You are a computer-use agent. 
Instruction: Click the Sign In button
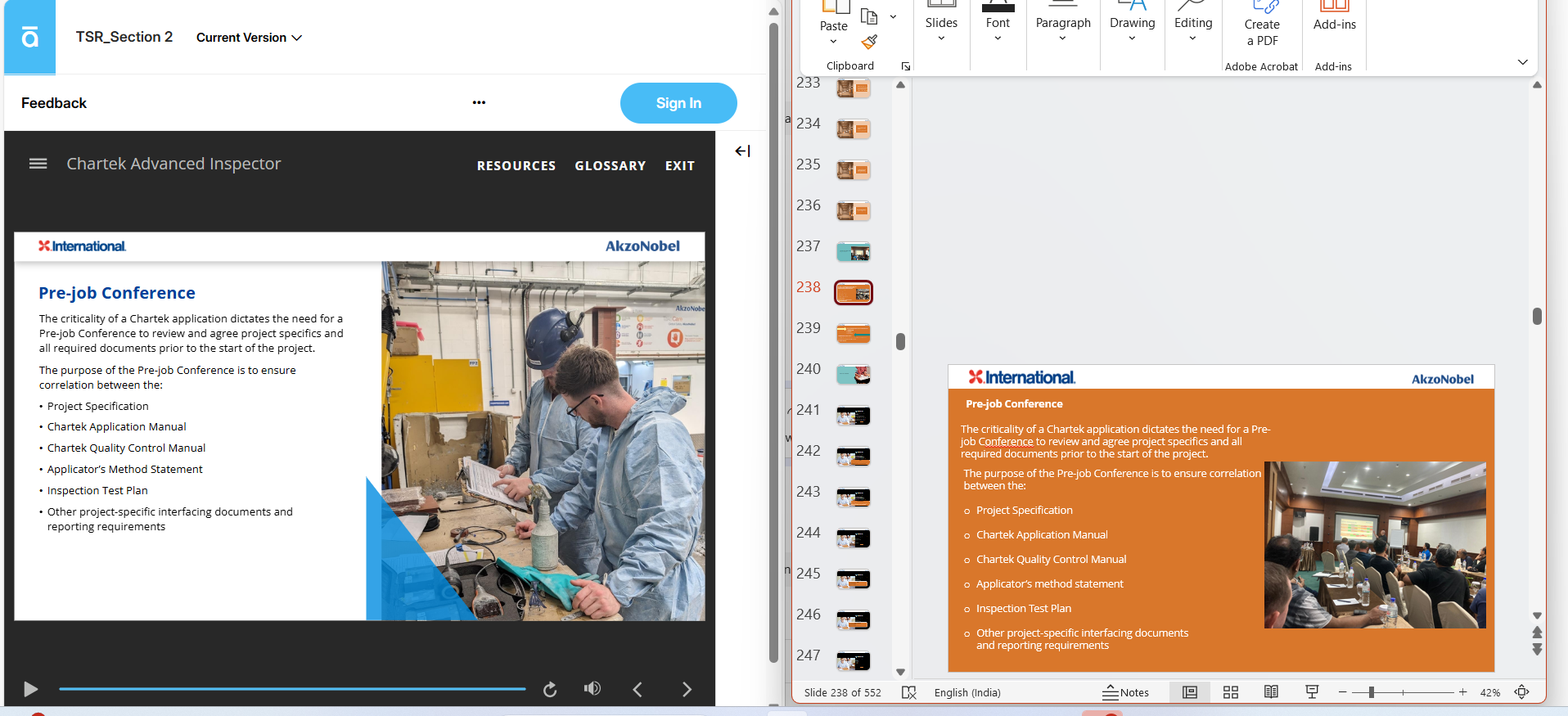point(678,103)
